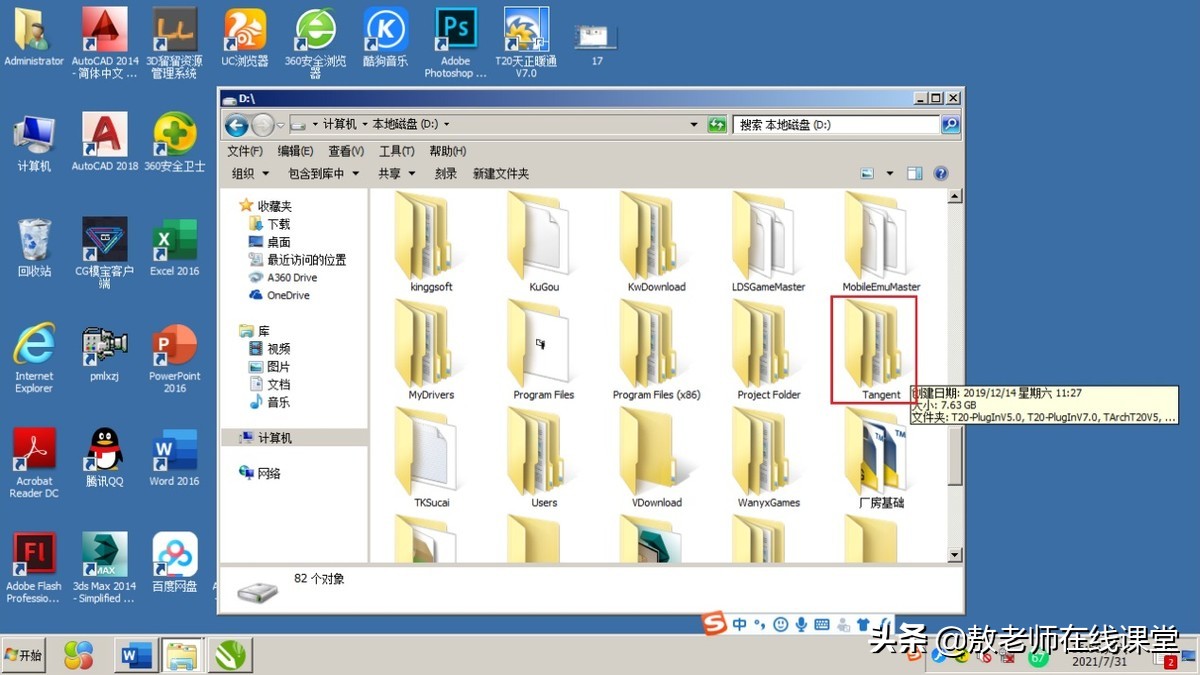Viewport: 1200px width, 675px height.
Task: Expand the 组织 dropdown
Action: pos(249,172)
